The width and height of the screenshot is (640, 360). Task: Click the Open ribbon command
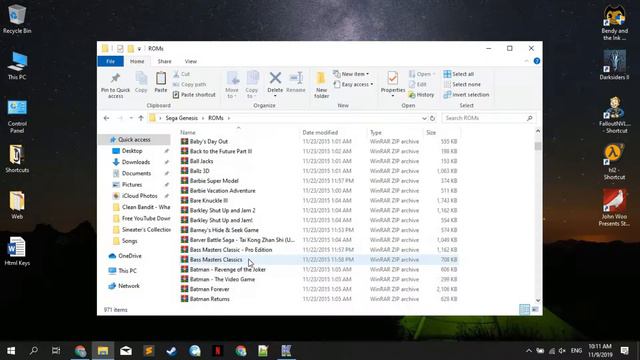(x=422, y=74)
